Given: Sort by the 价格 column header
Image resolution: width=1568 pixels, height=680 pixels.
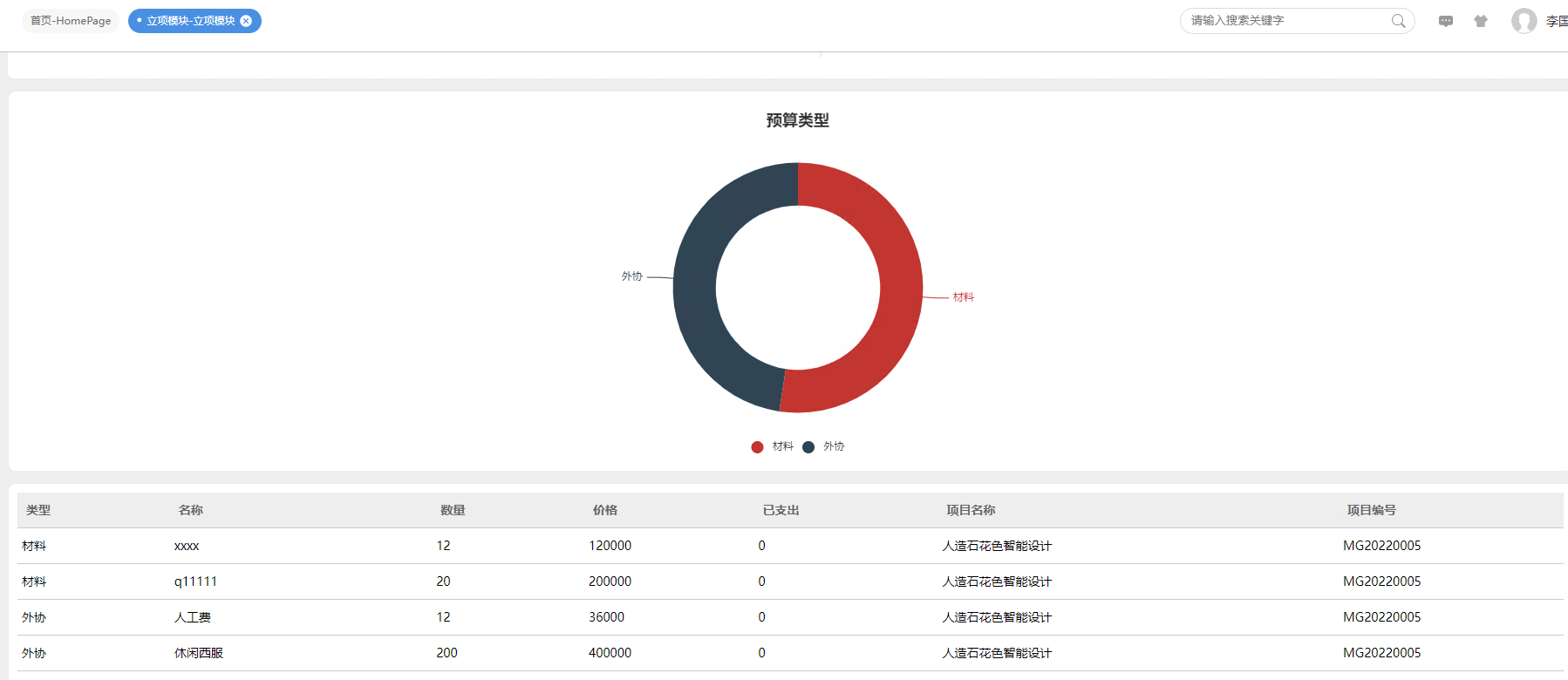Looking at the screenshot, I should [x=605, y=510].
